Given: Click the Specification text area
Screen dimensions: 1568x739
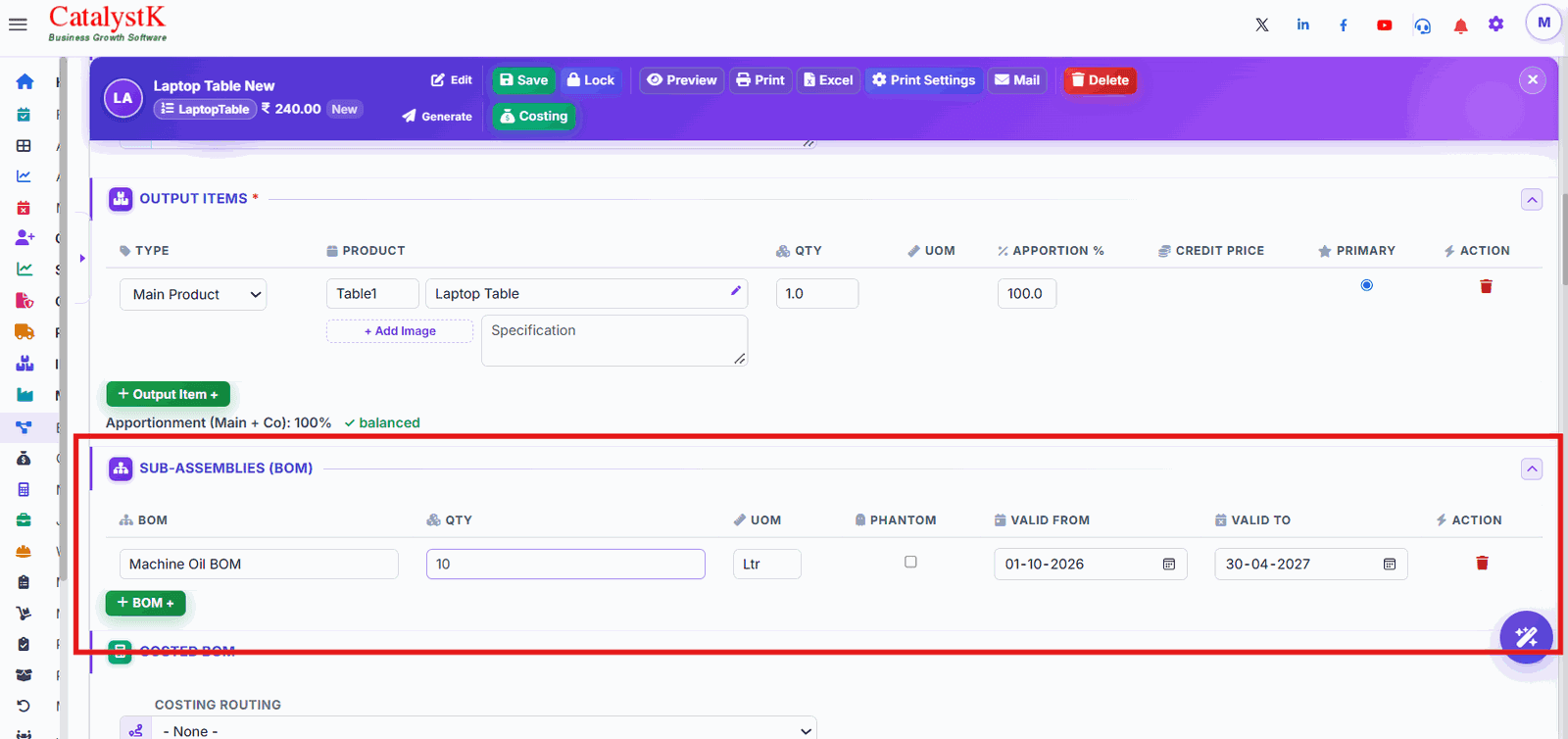Looking at the screenshot, I should [x=614, y=340].
